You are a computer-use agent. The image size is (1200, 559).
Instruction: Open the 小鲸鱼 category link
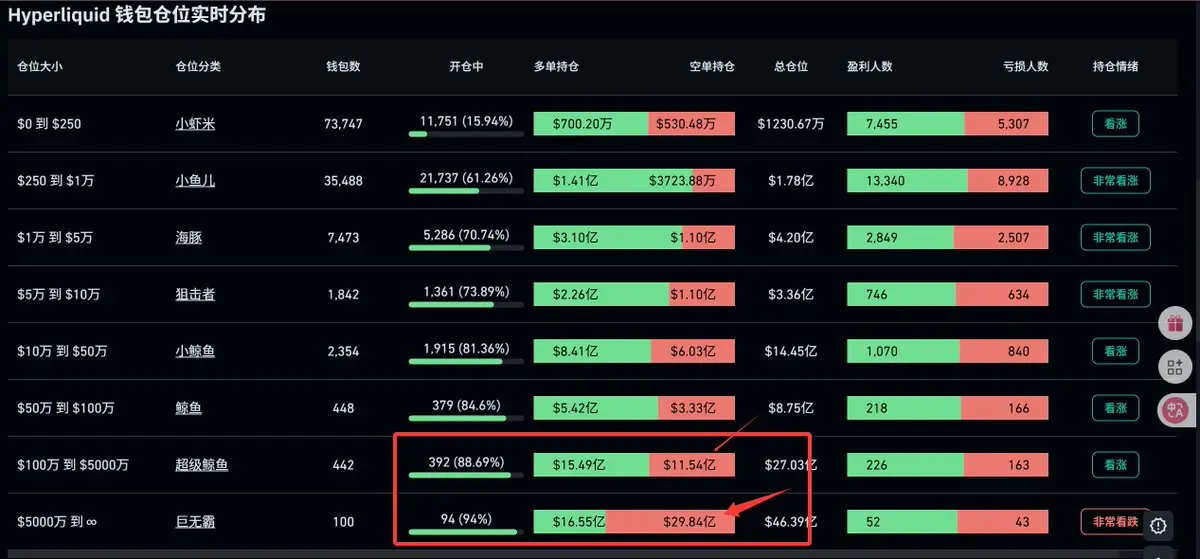click(195, 351)
